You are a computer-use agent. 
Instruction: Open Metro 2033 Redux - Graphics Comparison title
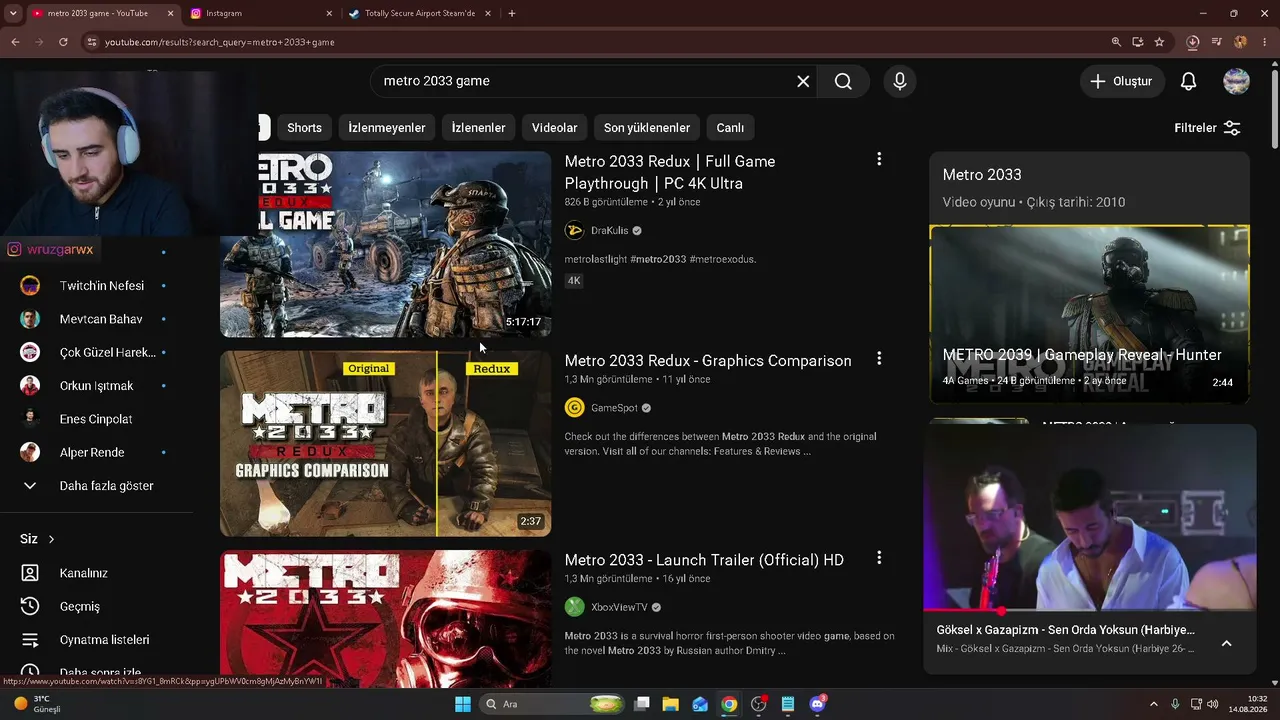(x=708, y=361)
